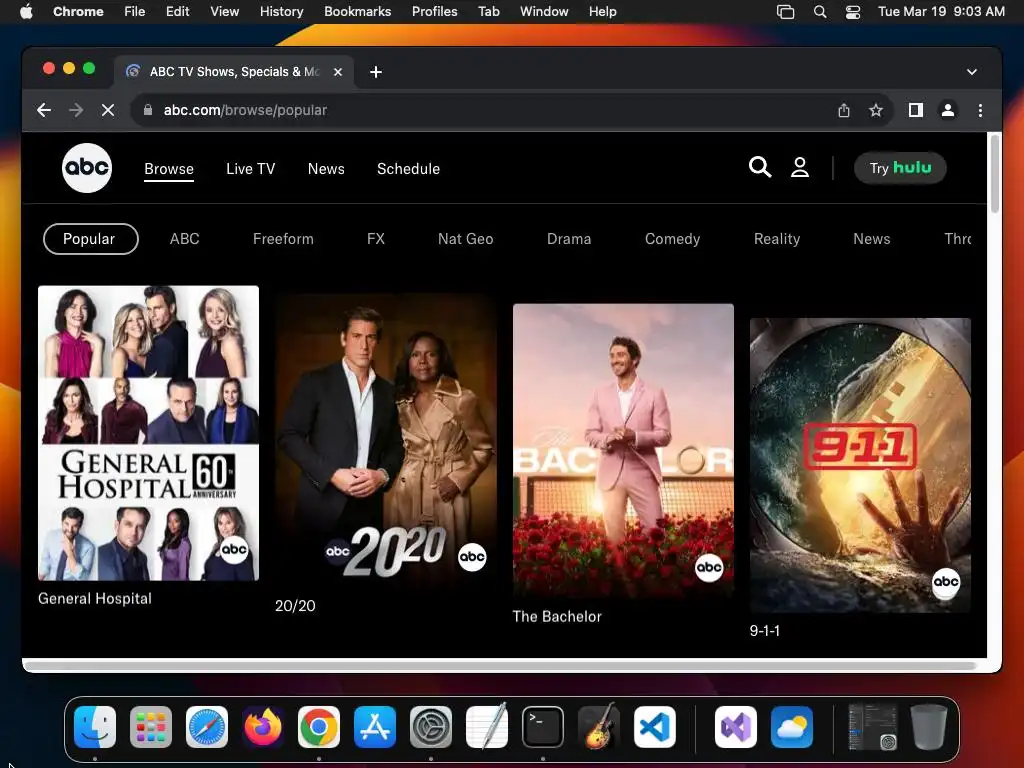Open Live TV in the ABC nav
Viewport: 1024px width, 768px height.
click(250, 168)
